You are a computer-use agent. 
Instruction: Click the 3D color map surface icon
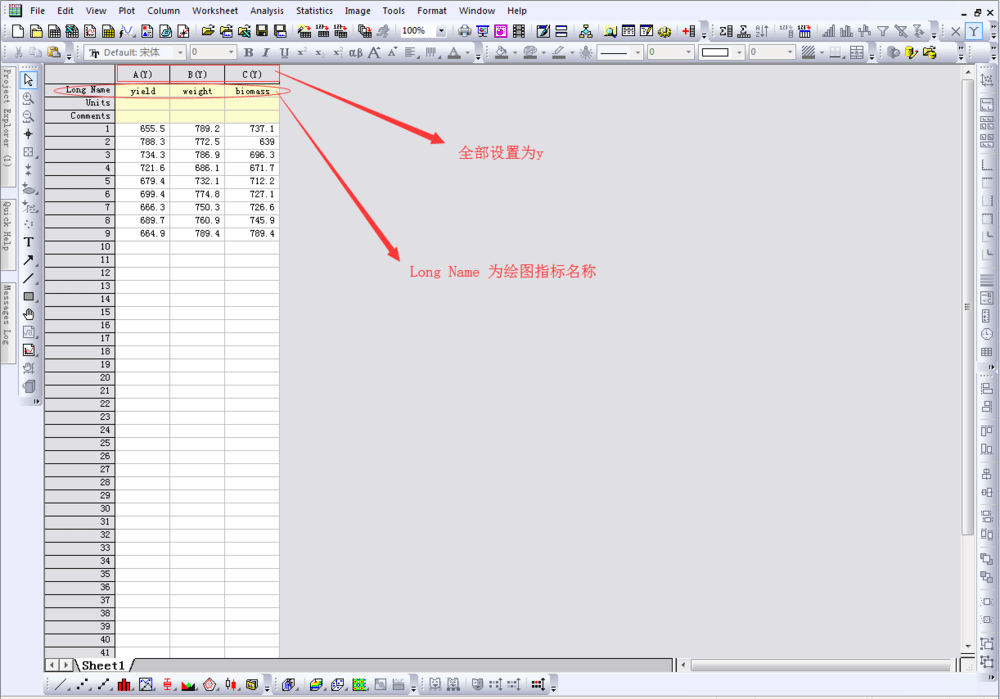point(316,684)
